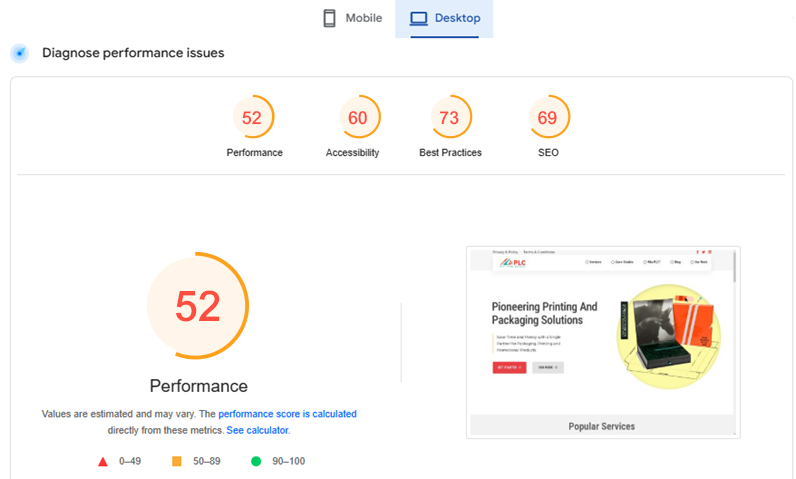This screenshot has height=479, width=796.
Task: Open the Best Practices score gauge 73
Action: click(x=450, y=117)
